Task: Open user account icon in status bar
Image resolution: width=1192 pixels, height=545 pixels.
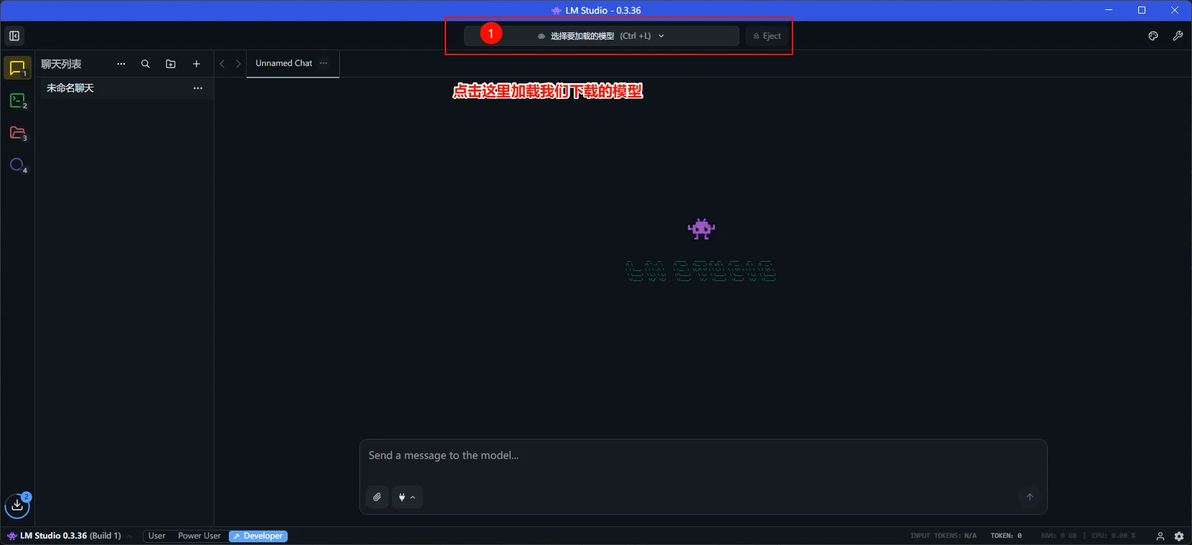Action: pos(1160,536)
